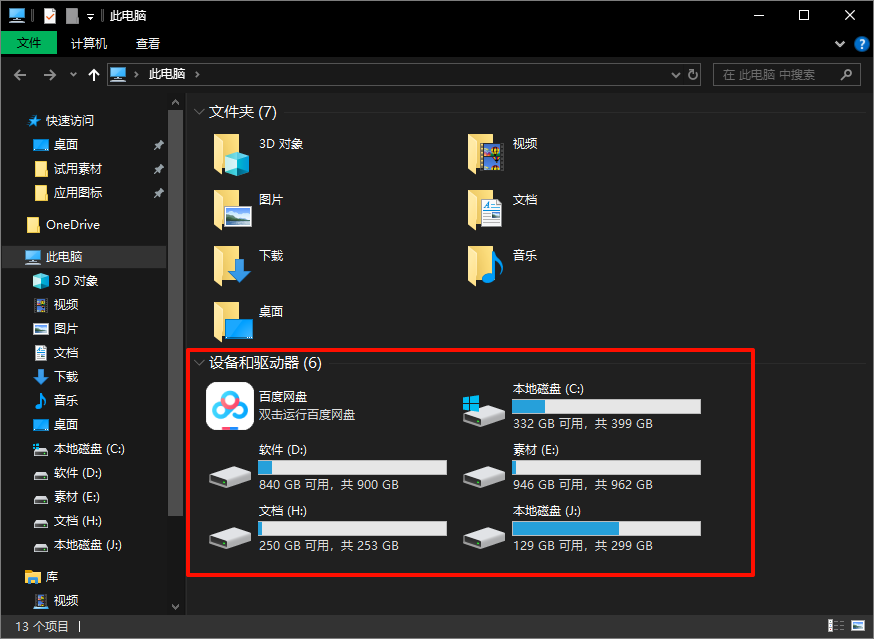Open the 文件 menu tab
The height and width of the screenshot is (639, 874).
[29, 43]
